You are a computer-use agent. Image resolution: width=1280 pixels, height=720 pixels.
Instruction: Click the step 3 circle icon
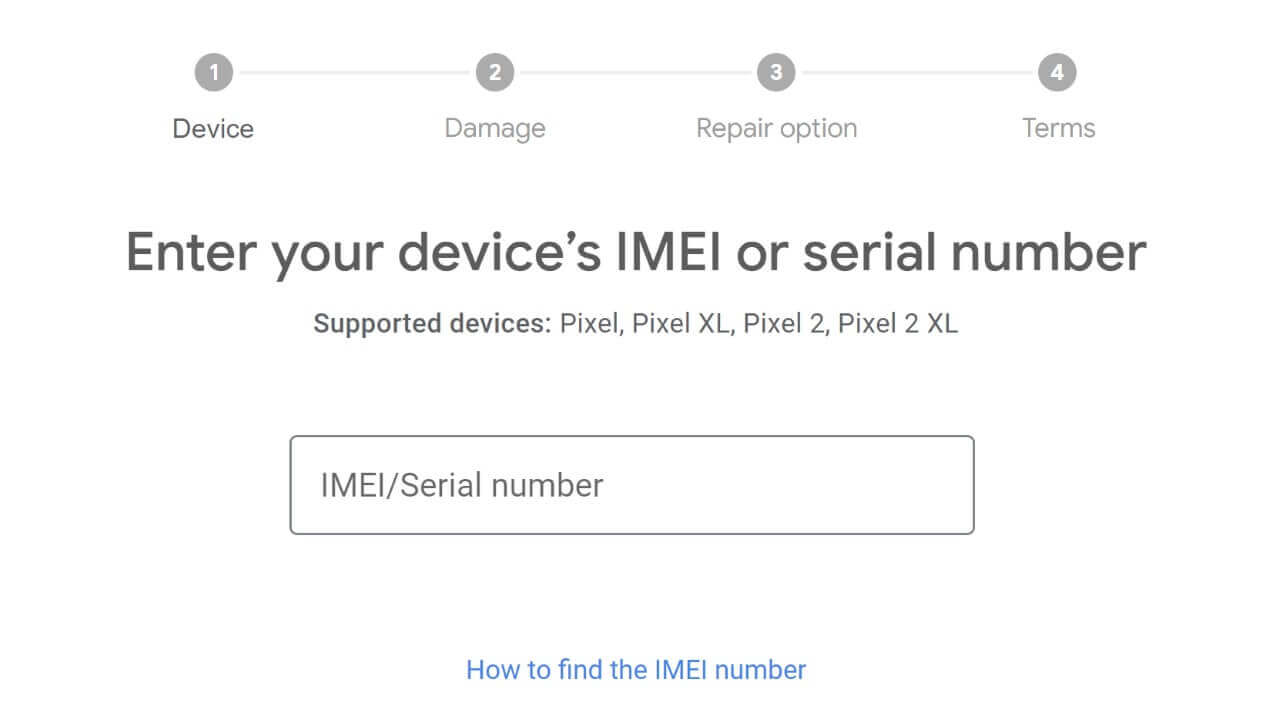pos(776,72)
